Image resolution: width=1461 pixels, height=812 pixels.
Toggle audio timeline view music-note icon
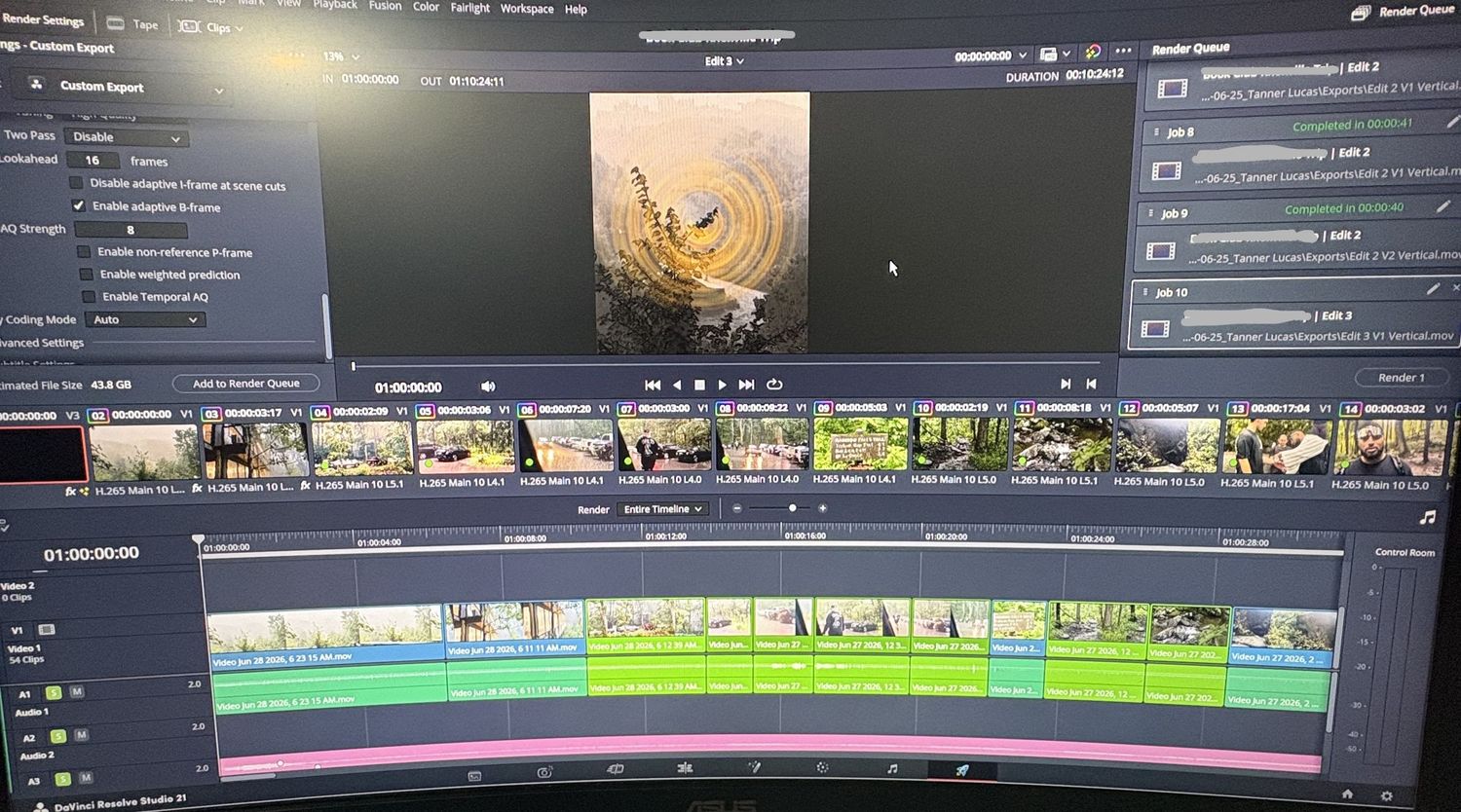coord(1427,517)
